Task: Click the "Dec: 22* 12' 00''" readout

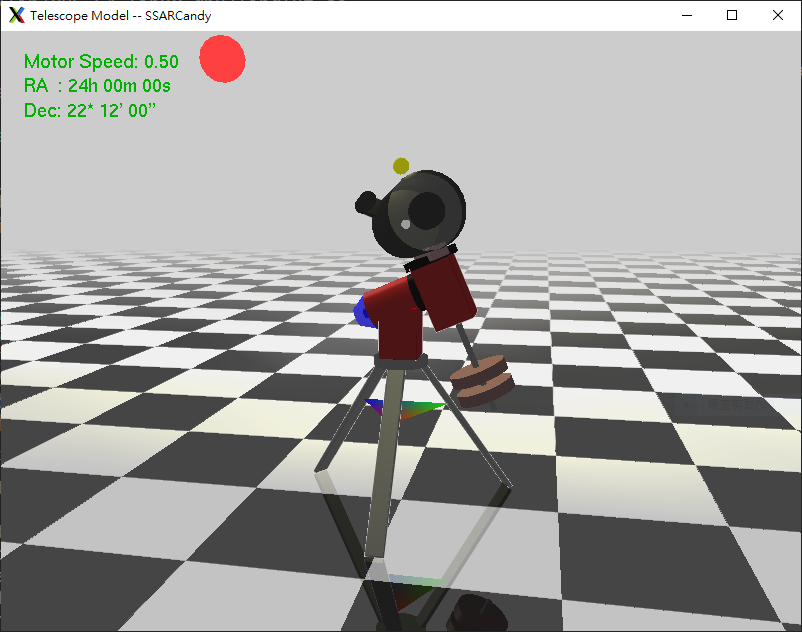Action: click(90, 110)
